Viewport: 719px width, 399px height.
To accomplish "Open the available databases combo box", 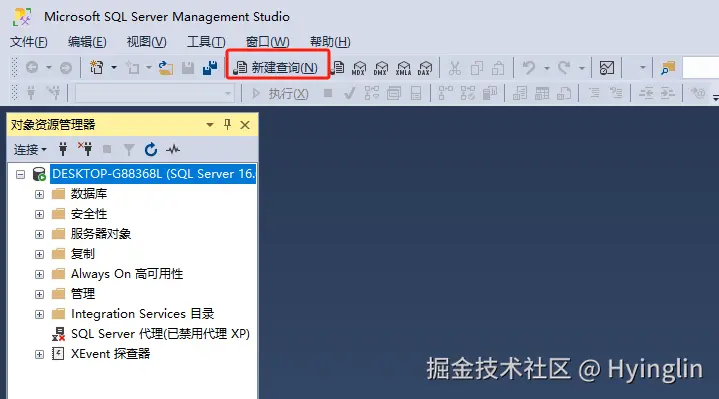I will (155, 94).
